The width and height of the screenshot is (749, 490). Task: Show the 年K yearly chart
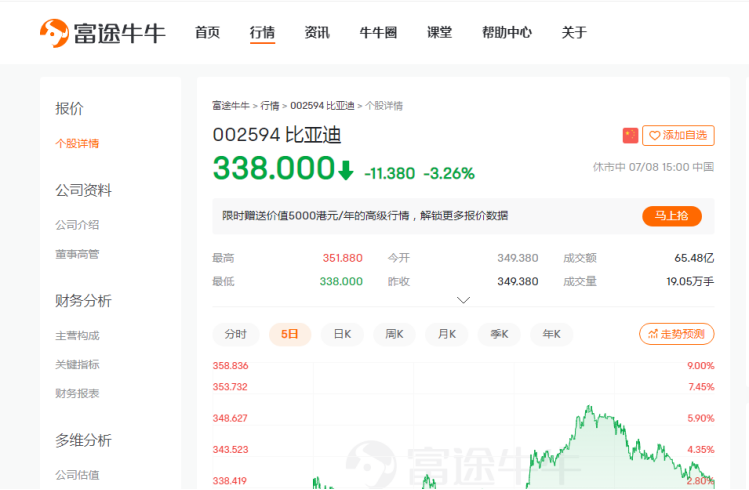pos(551,334)
